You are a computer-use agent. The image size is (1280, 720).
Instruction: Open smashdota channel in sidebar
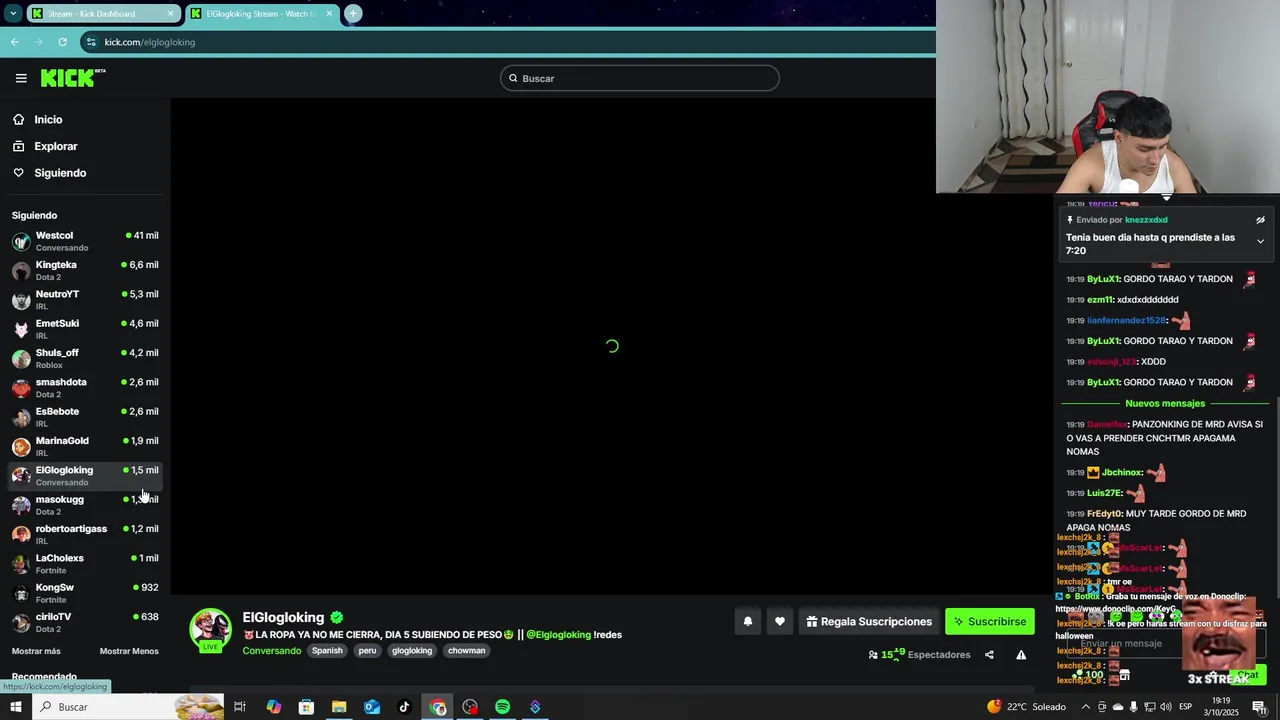point(85,388)
